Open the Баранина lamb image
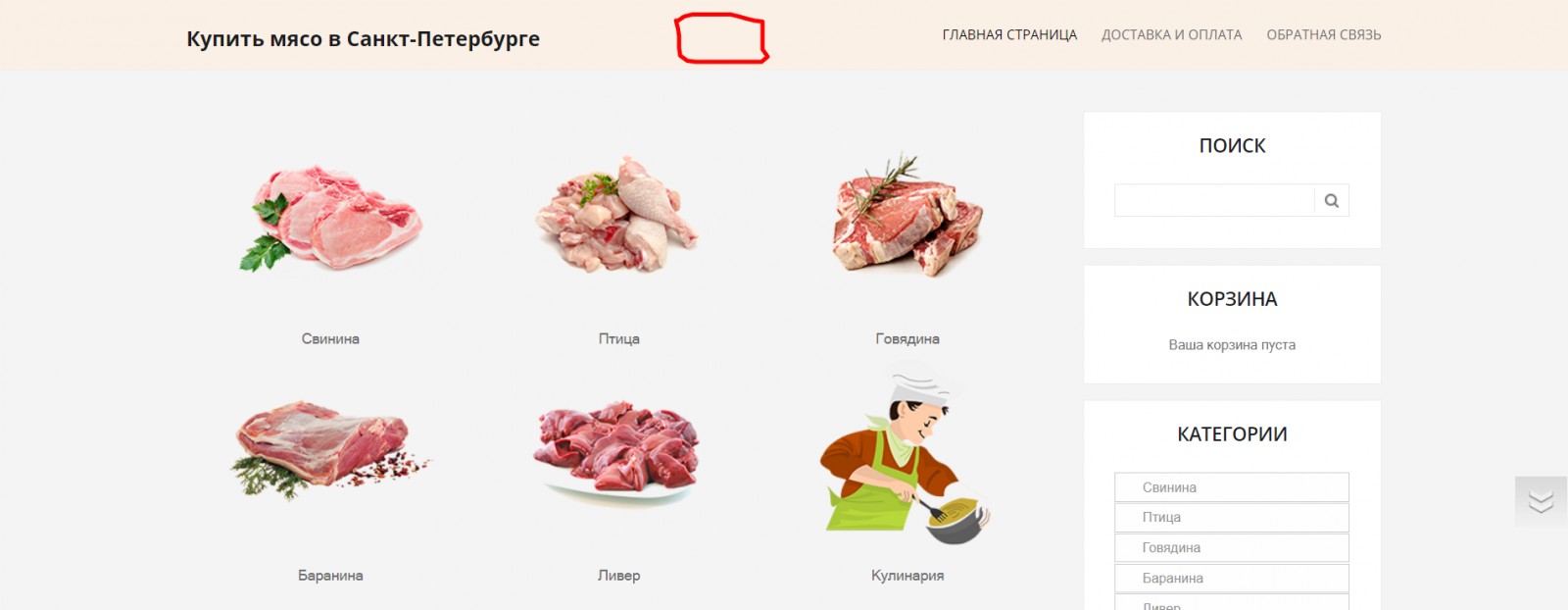Viewport: 1568px width, 610px height. pos(330,449)
